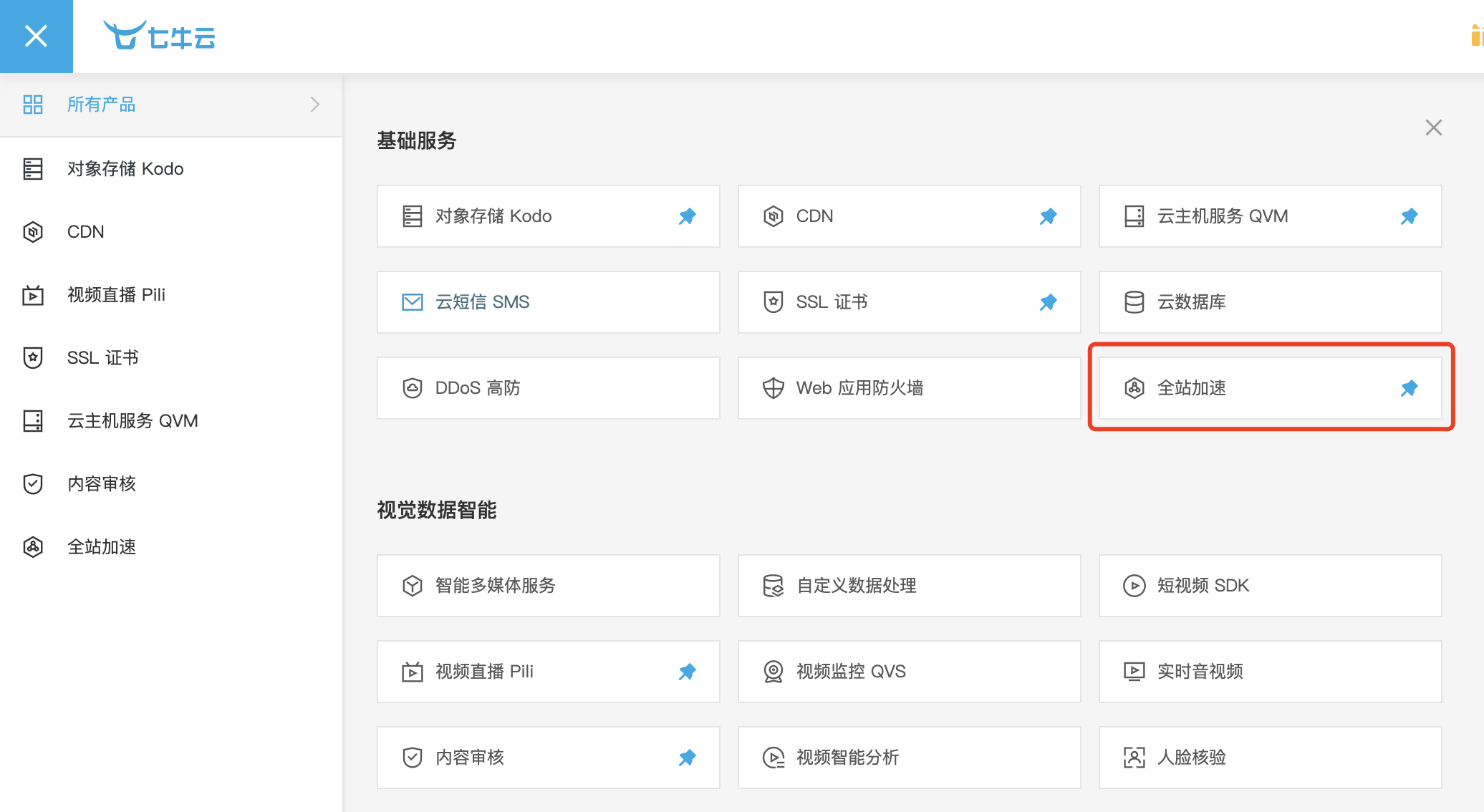This screenshot has height=812, width=1484.
Task: Click the 云短信 SMS envelope icon
Action: pos(413,302)
